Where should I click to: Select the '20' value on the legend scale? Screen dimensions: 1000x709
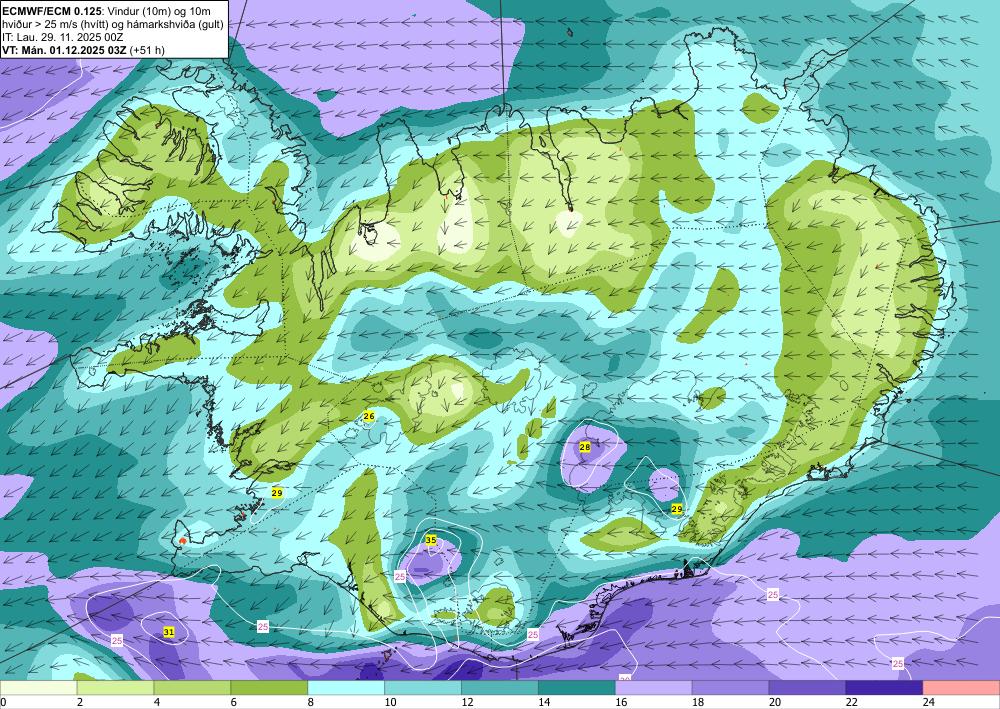[x=775, y=702]
